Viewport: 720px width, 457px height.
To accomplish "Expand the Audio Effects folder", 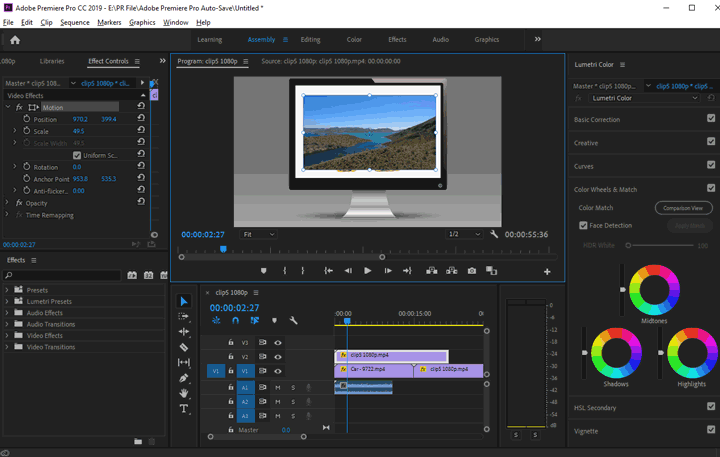I will [x=7, y=313].
